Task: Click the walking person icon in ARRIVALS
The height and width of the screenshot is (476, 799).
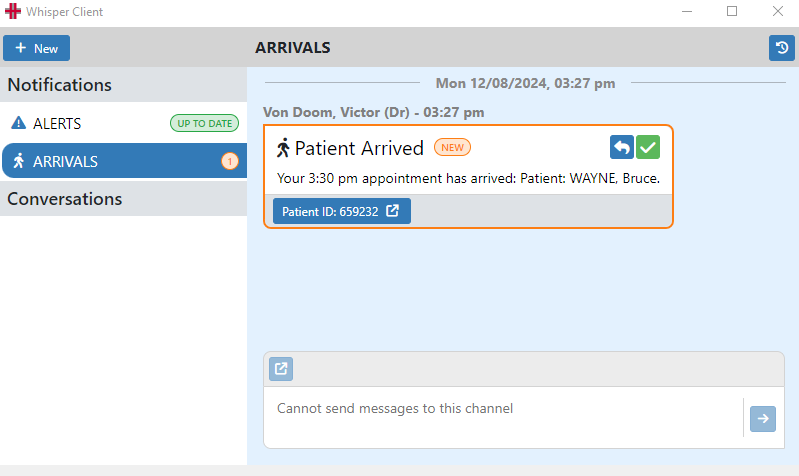Action: pos(19,161)
